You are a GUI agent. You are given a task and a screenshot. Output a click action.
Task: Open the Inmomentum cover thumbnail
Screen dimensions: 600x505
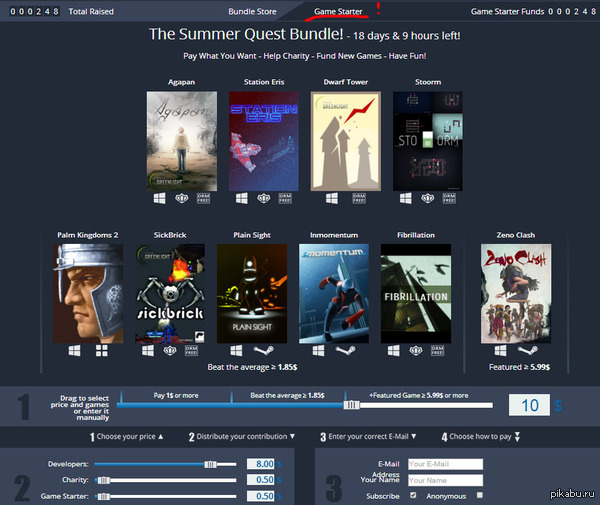334,293
